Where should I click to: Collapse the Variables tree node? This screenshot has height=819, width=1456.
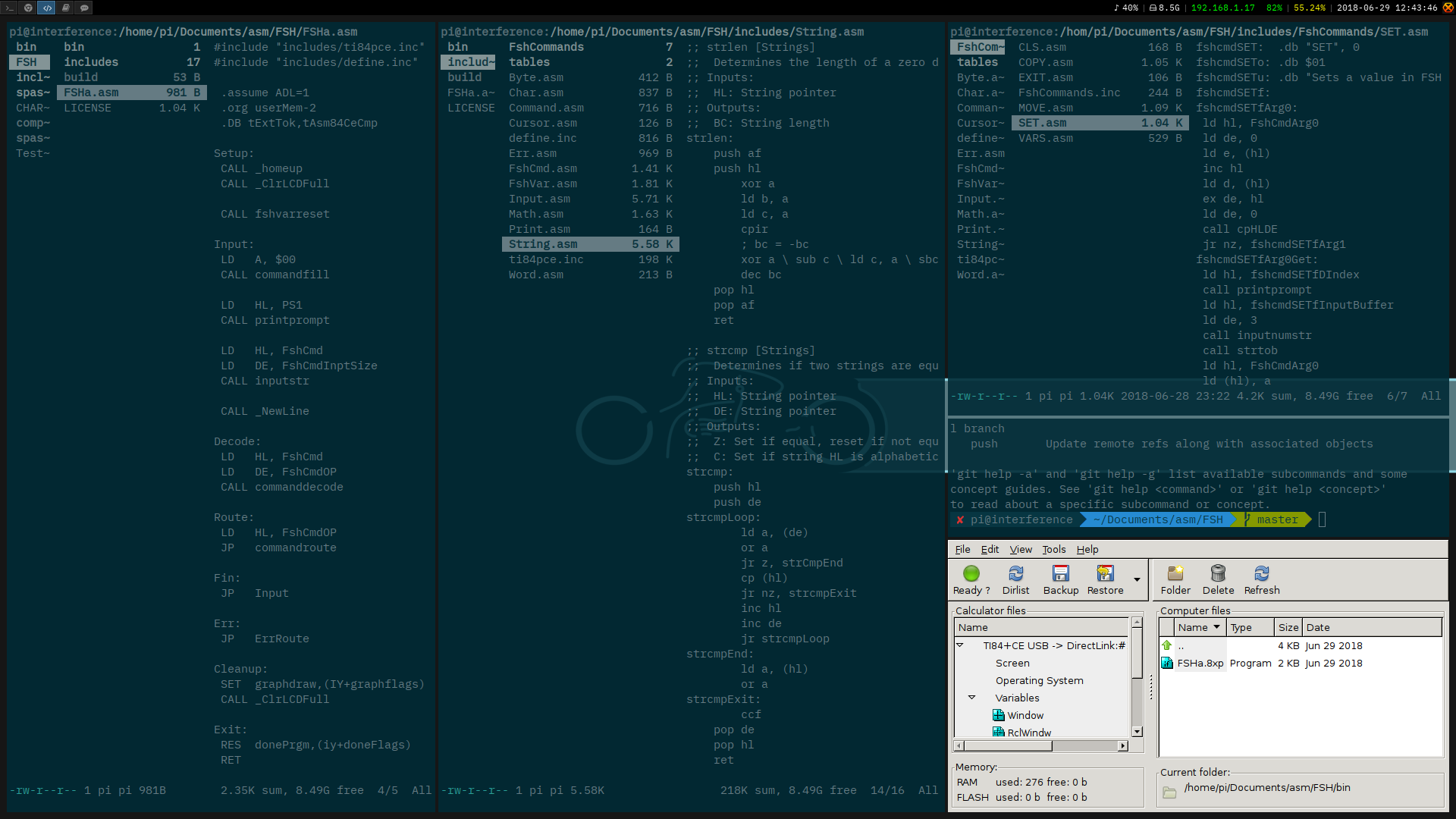coord(971,698)
